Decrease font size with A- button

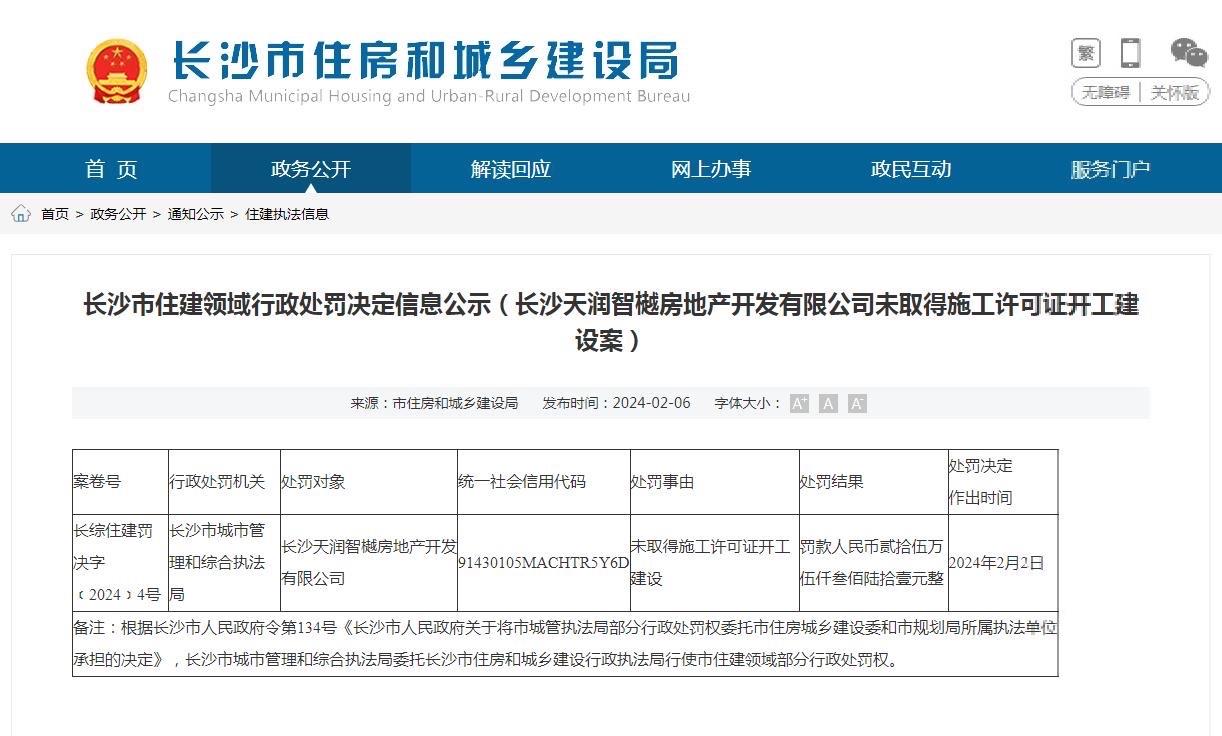coord(857,403)
